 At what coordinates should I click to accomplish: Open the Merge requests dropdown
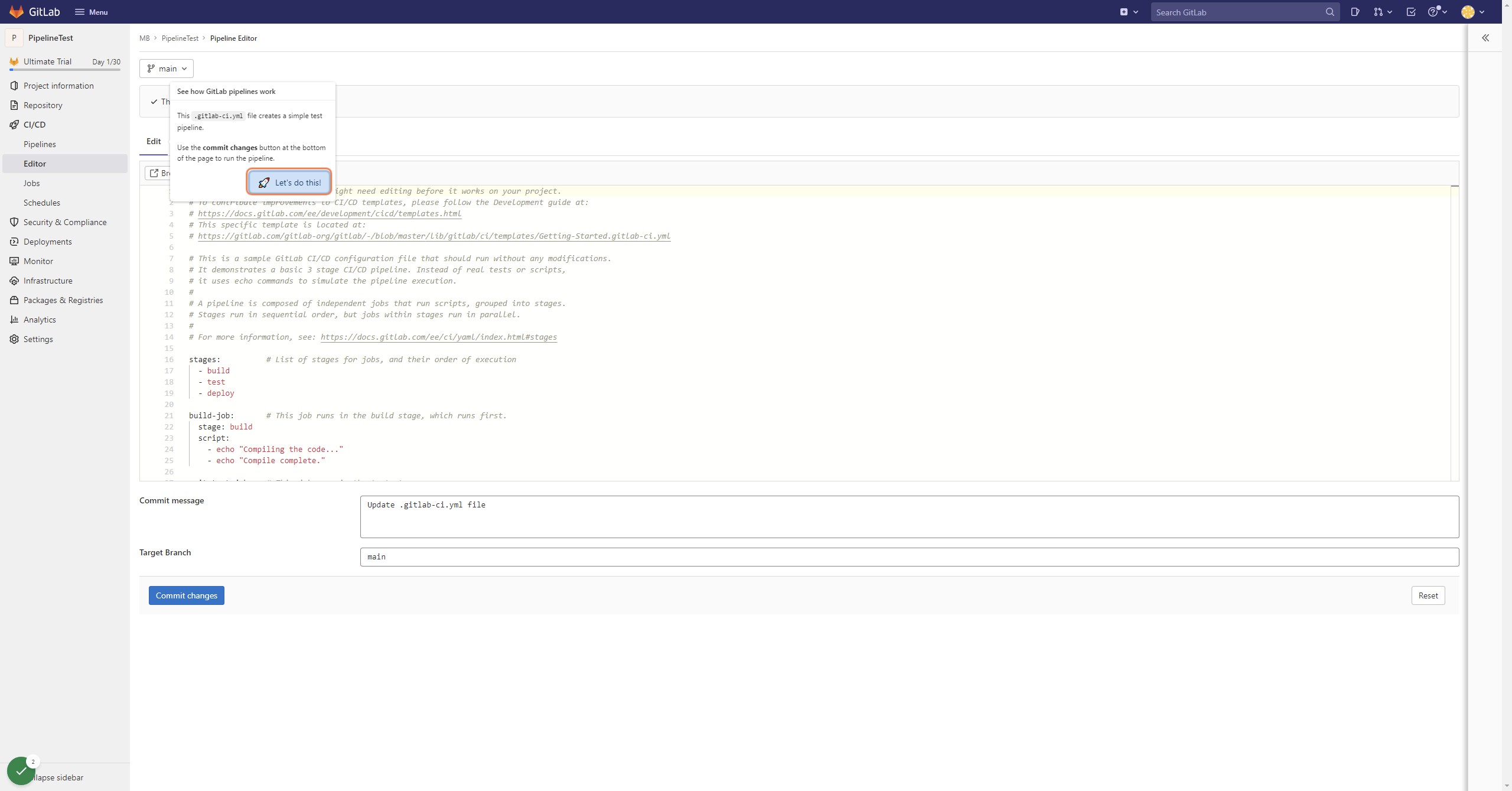[1382, 12]
